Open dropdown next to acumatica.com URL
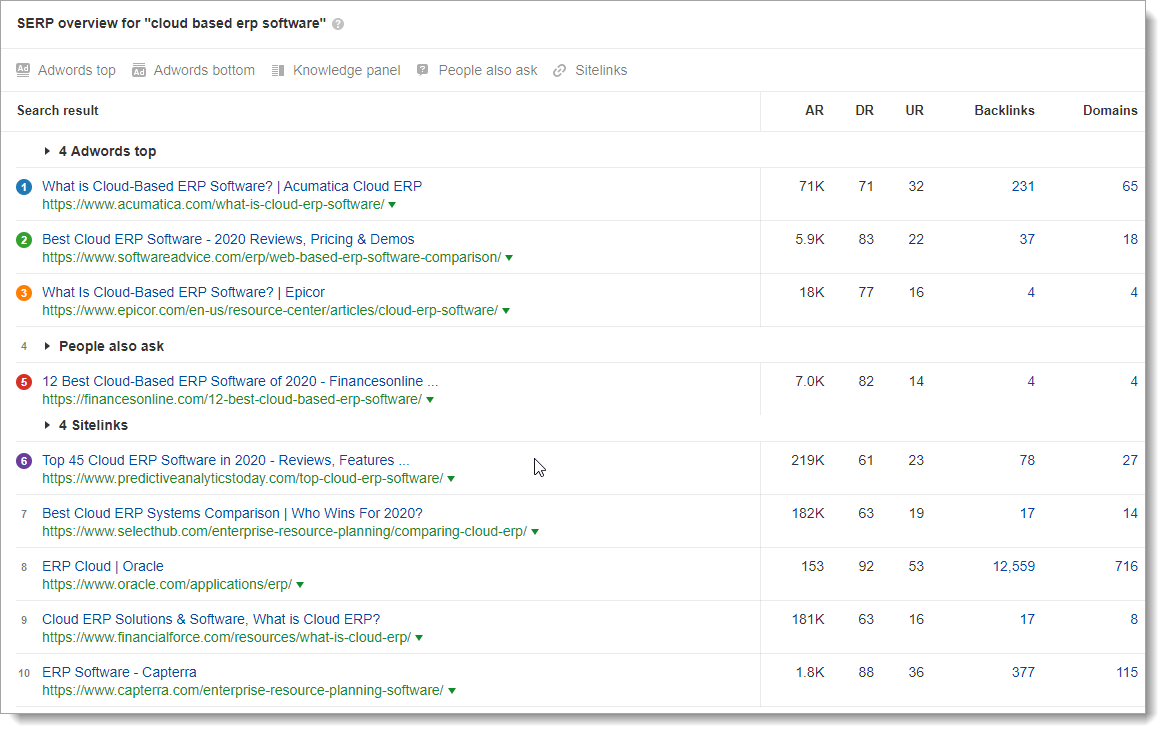This screenshot has width=1167, height=735. tap(392, 205)
